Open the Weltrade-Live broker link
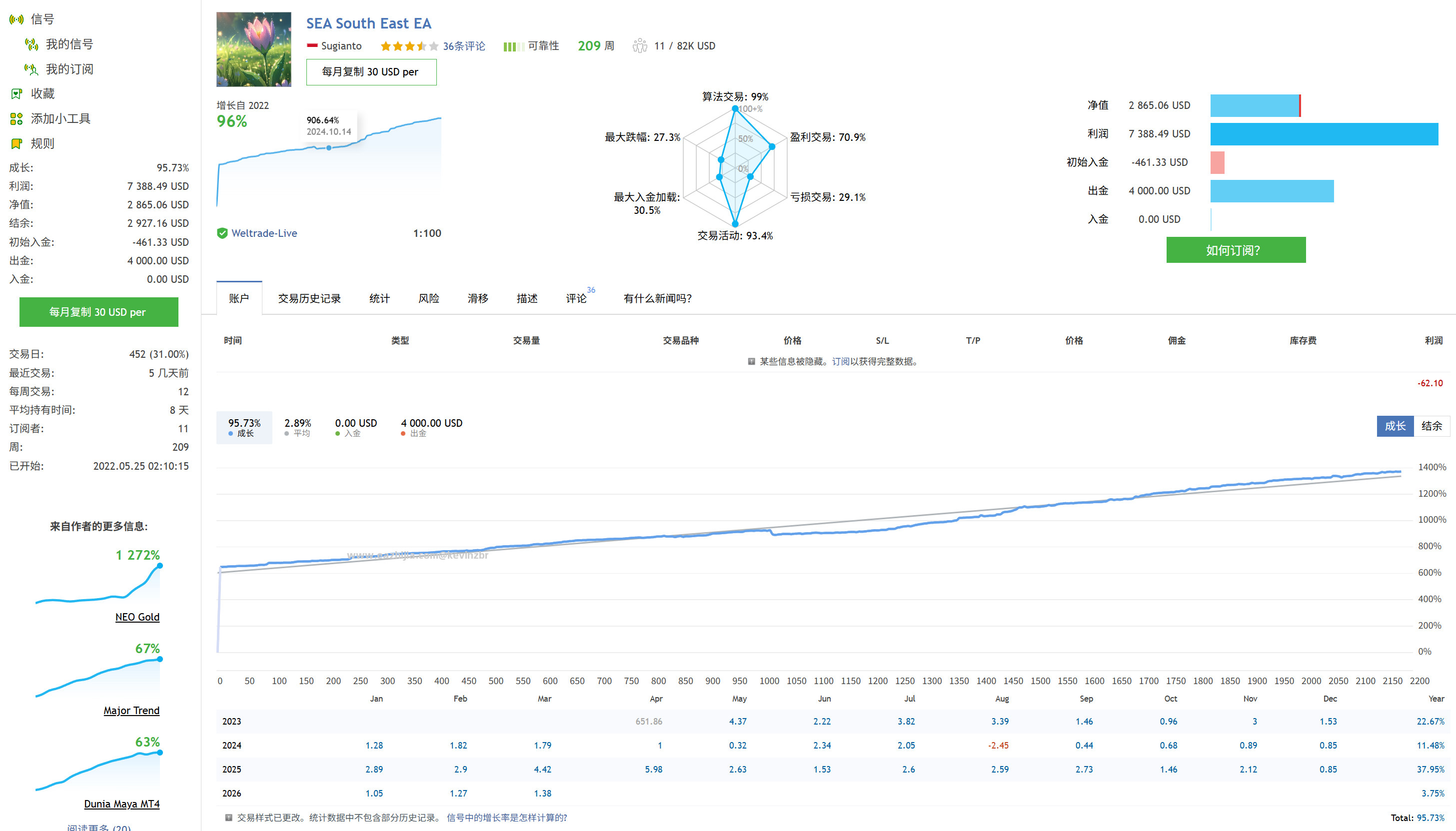 (x=264, y=233)
